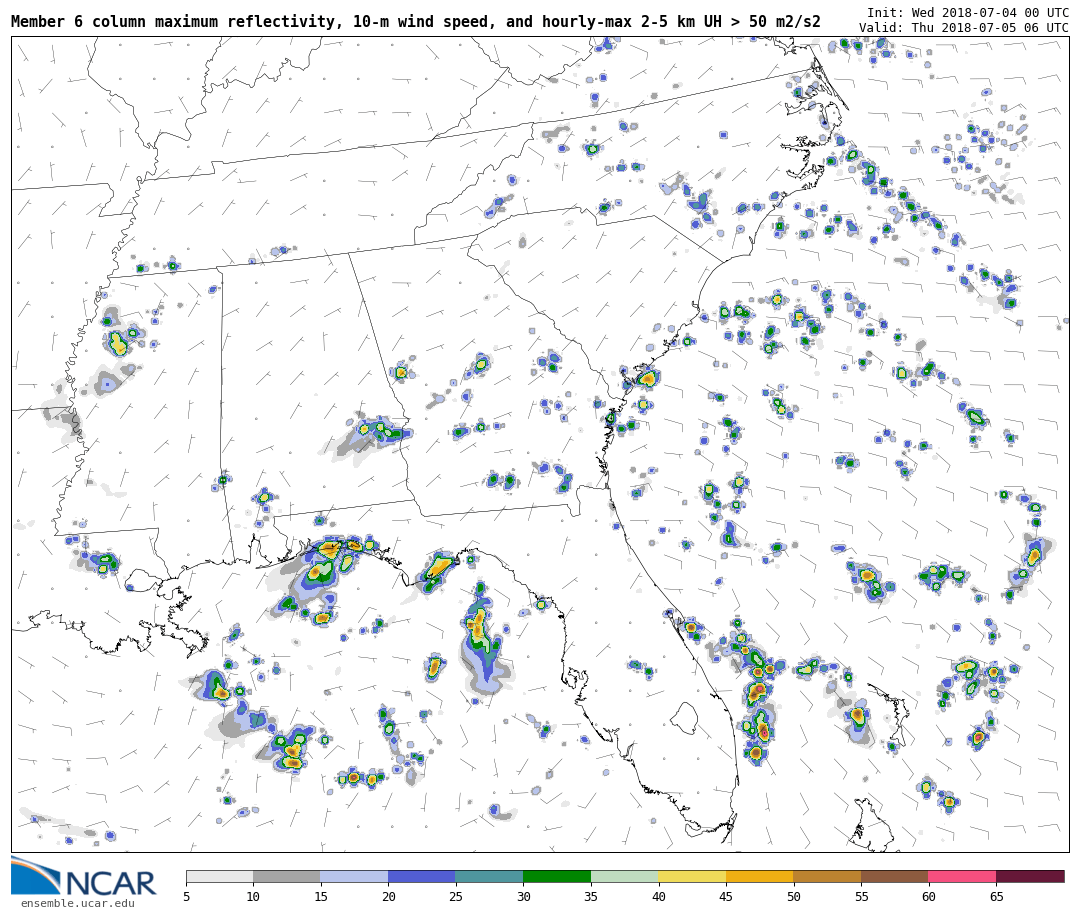Click the colorbar tick label 35
This screenshot has width=1080, height=915.
pos(590,897)
